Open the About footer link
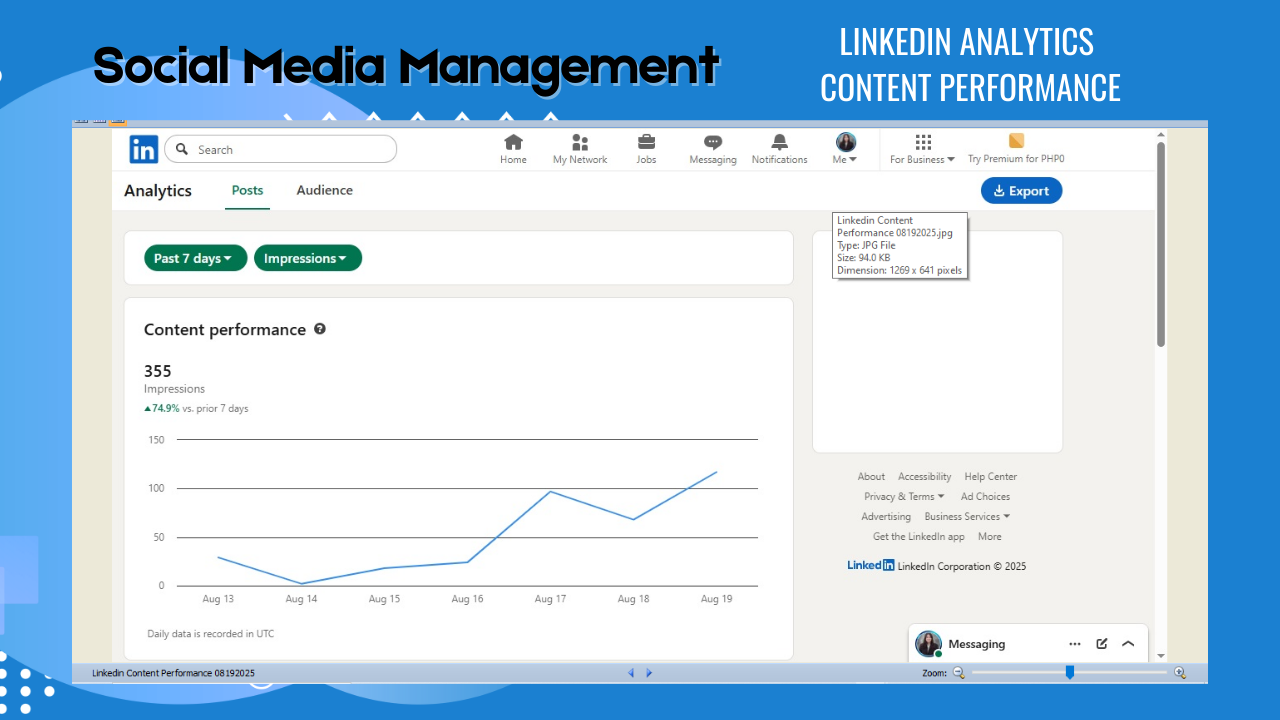The image size is (1280, 720). (x=871, y=477)
